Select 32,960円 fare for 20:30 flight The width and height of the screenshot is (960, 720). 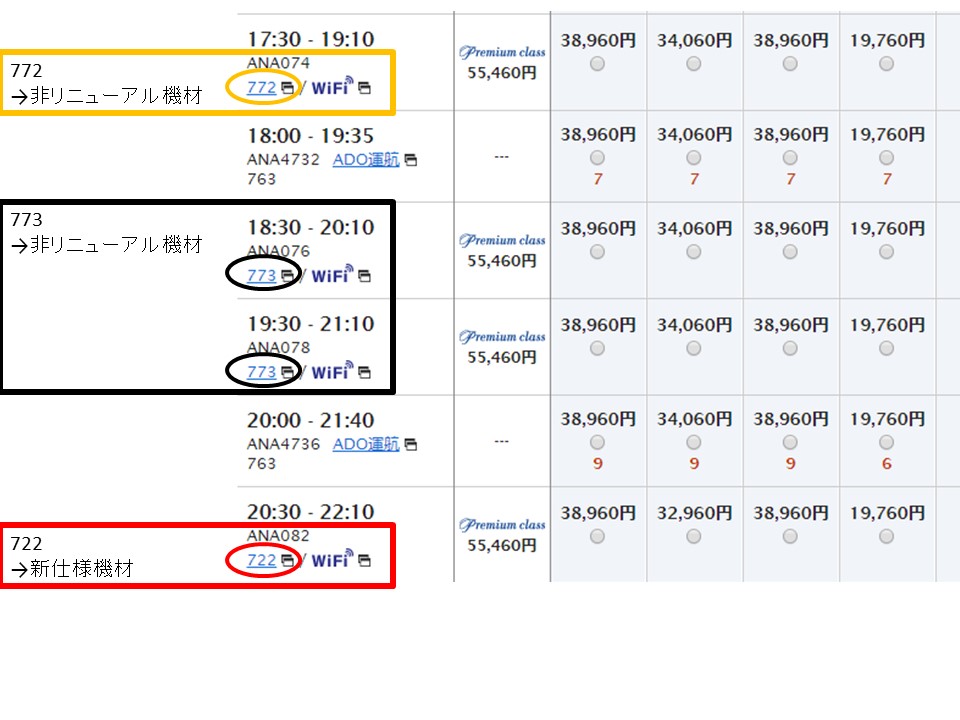coord(694,536)
